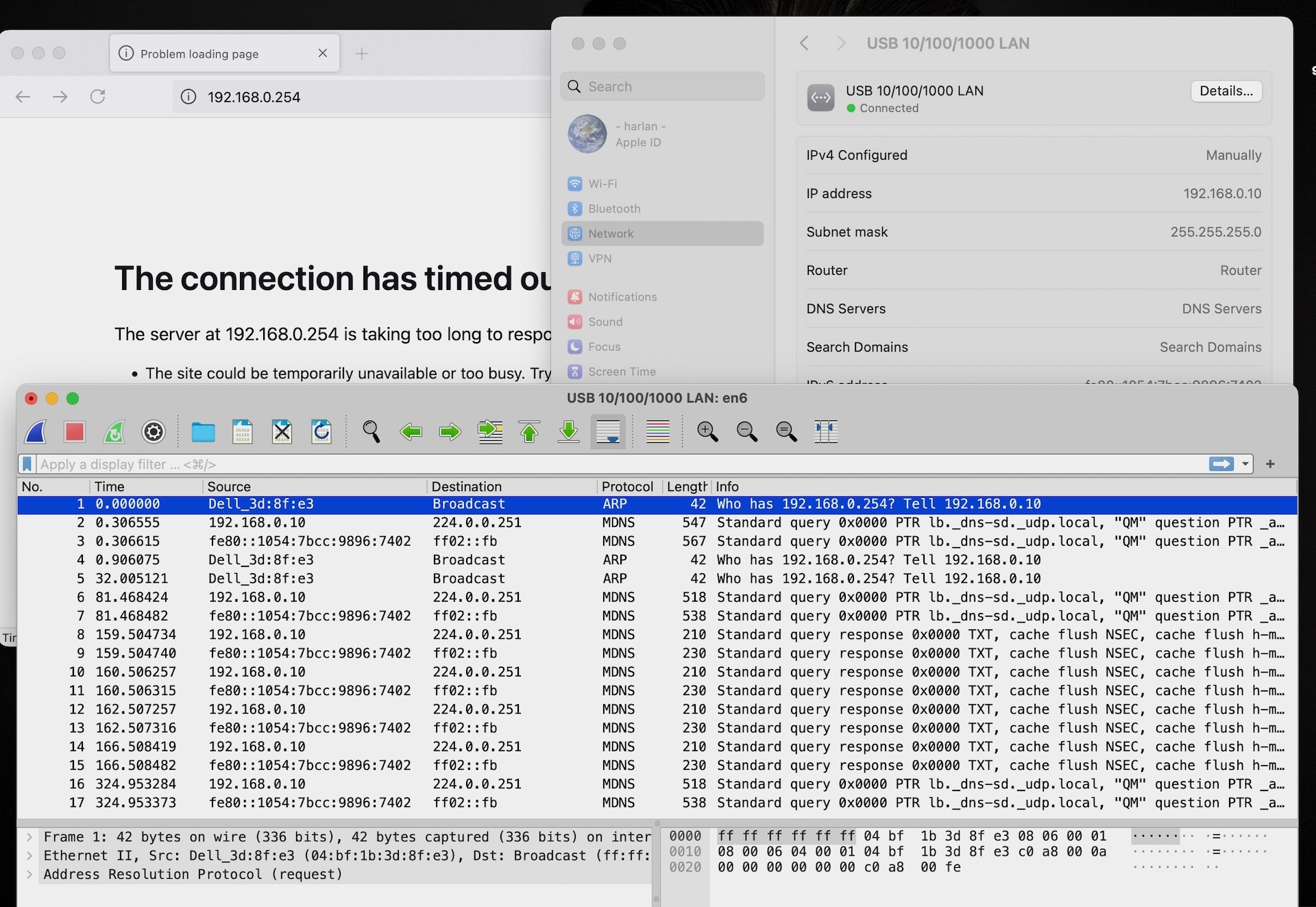Viewport: 1316px width, 907px height.
Task: Zoom in packet list text
Action: (707, 432)
